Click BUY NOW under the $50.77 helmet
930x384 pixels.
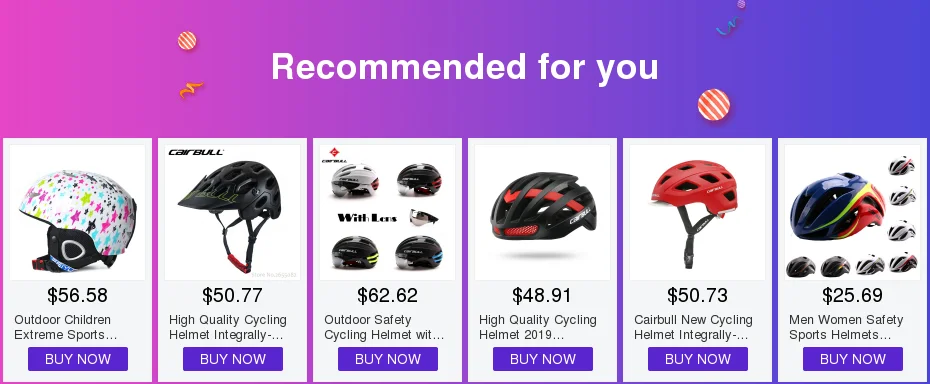tap(232, 359)
